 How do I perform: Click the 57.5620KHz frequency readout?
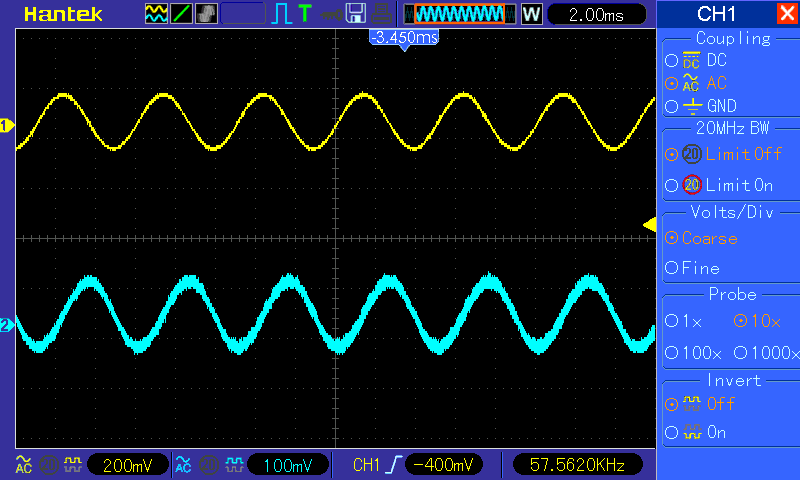point(577,465)
